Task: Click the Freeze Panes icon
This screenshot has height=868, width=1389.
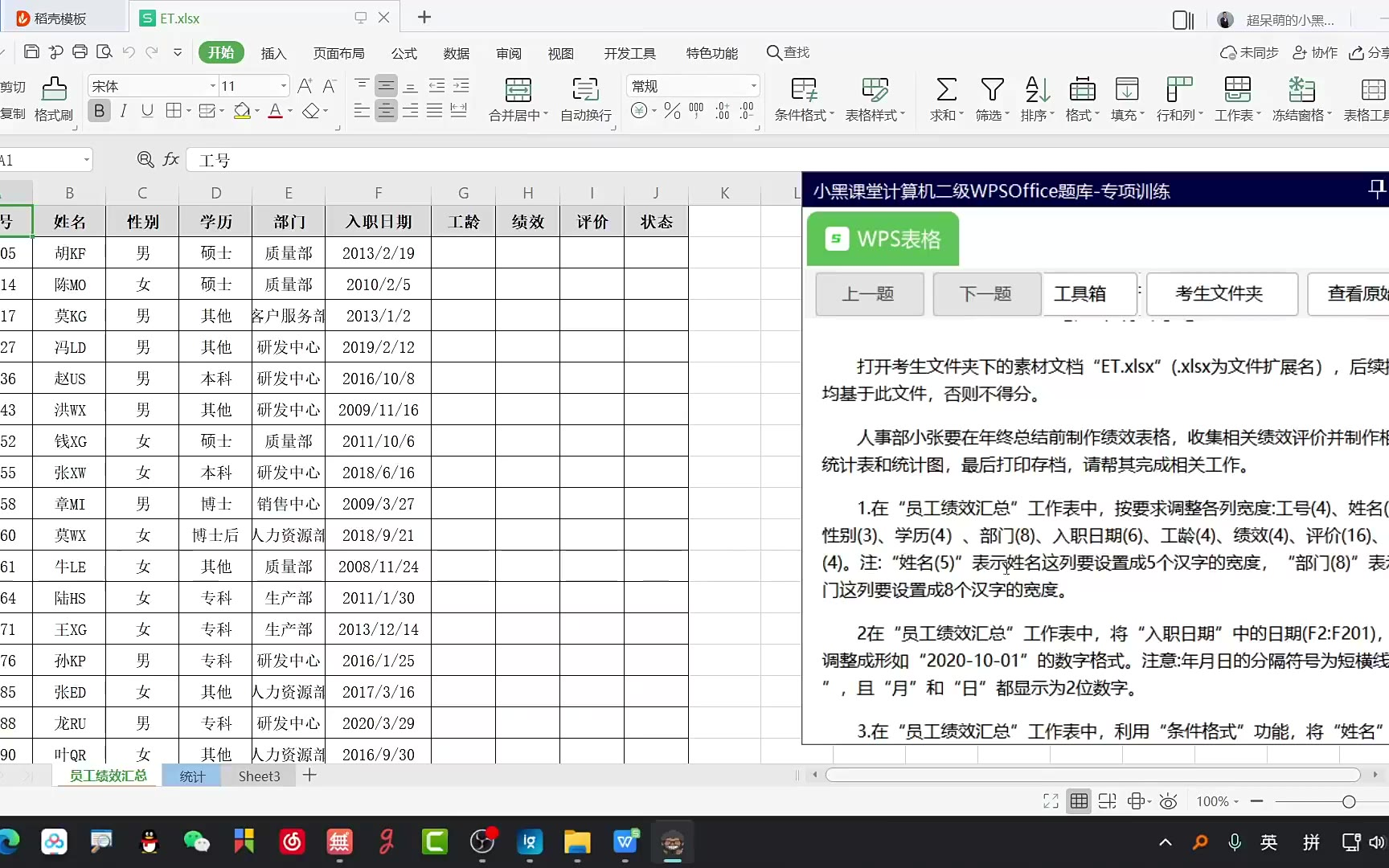Action: pos(1301,90)
